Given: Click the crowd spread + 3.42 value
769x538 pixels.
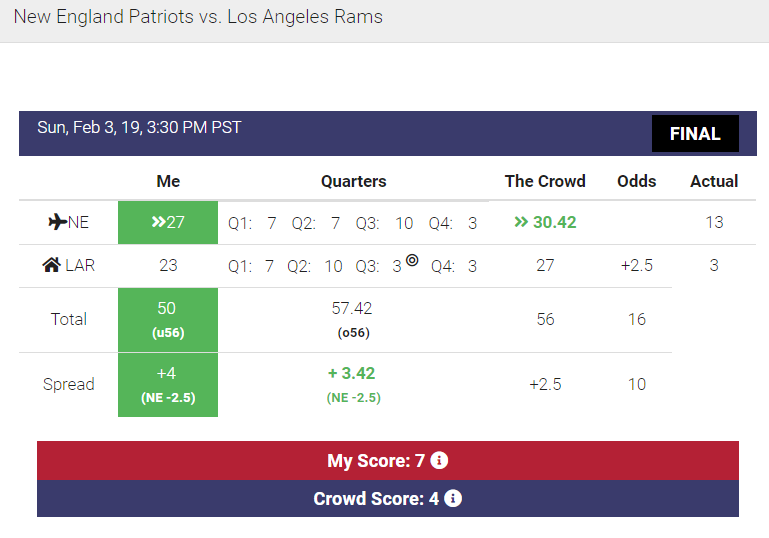Looking at the screenshot, I should pos(353,374).
